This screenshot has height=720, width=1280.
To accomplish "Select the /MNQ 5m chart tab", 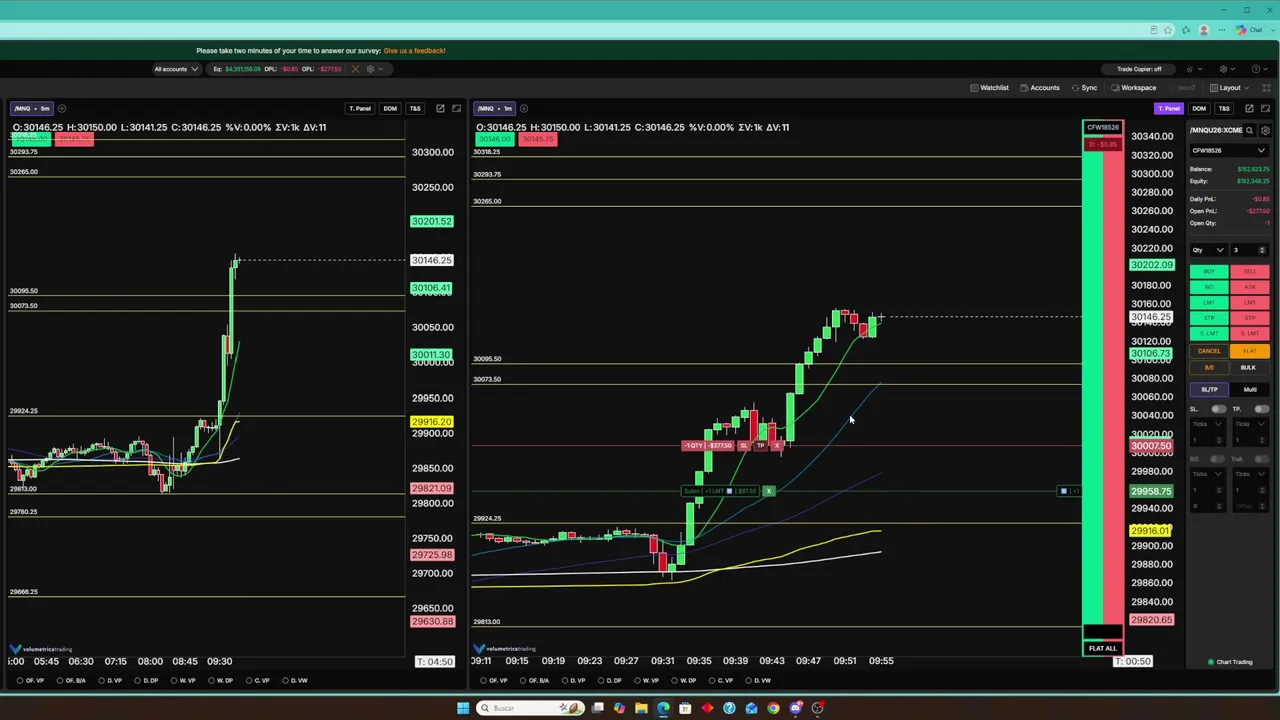I will [x=32, y=108].
